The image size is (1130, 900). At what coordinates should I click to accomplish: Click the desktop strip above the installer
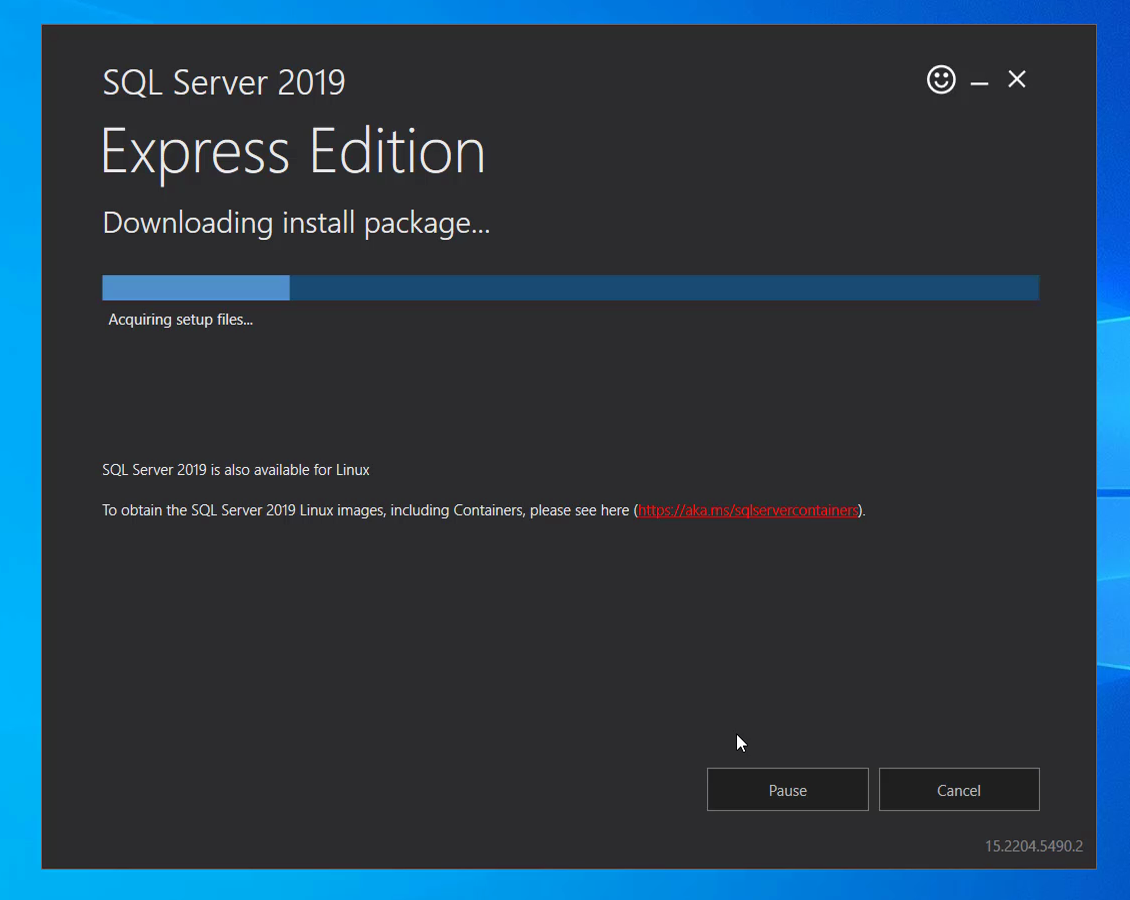click(560, 11)
